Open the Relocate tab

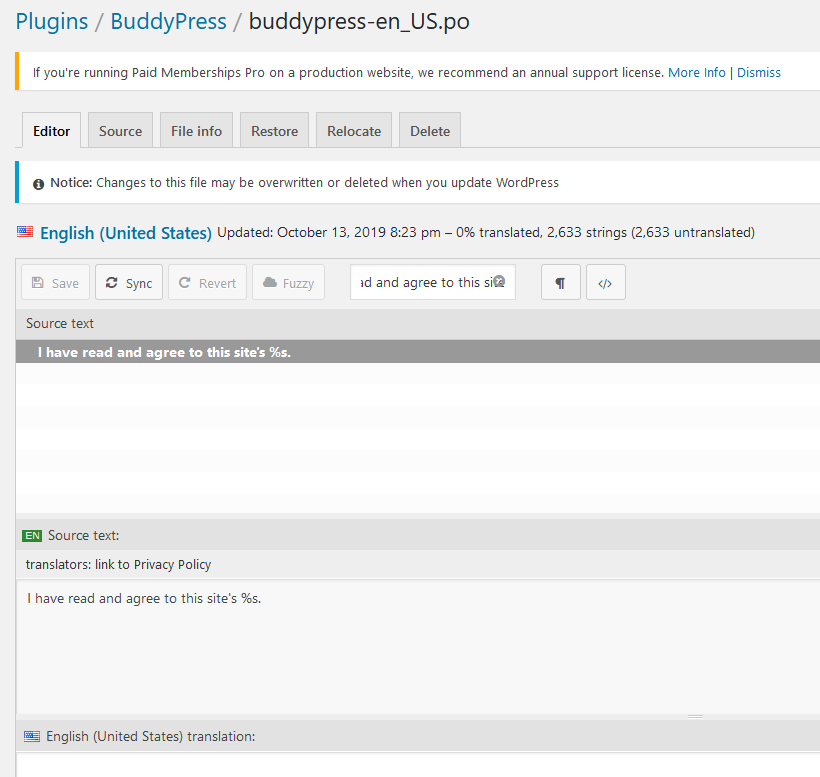[x=354, y=130]
